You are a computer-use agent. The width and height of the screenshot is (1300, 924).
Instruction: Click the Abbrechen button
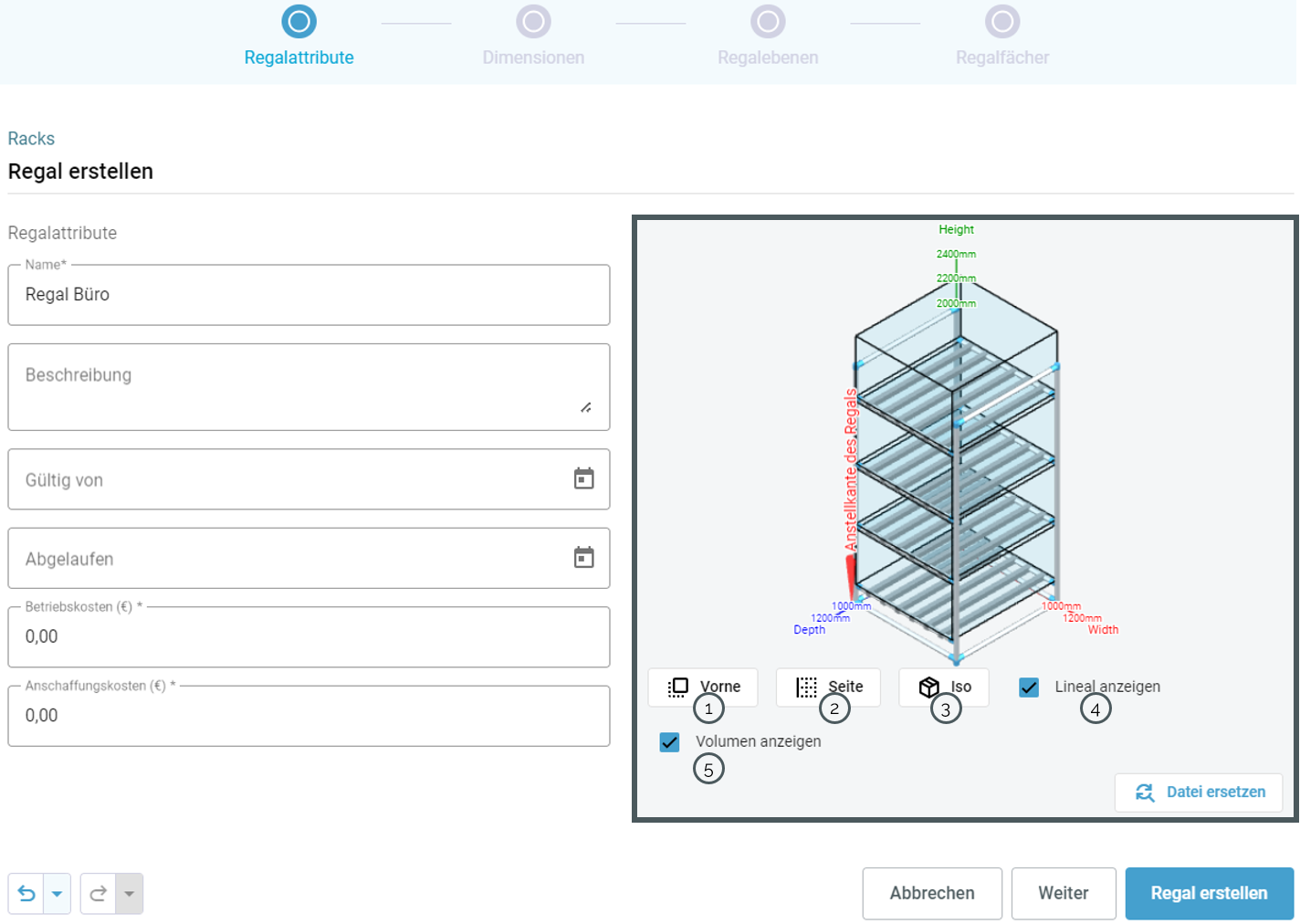point(931,893)
